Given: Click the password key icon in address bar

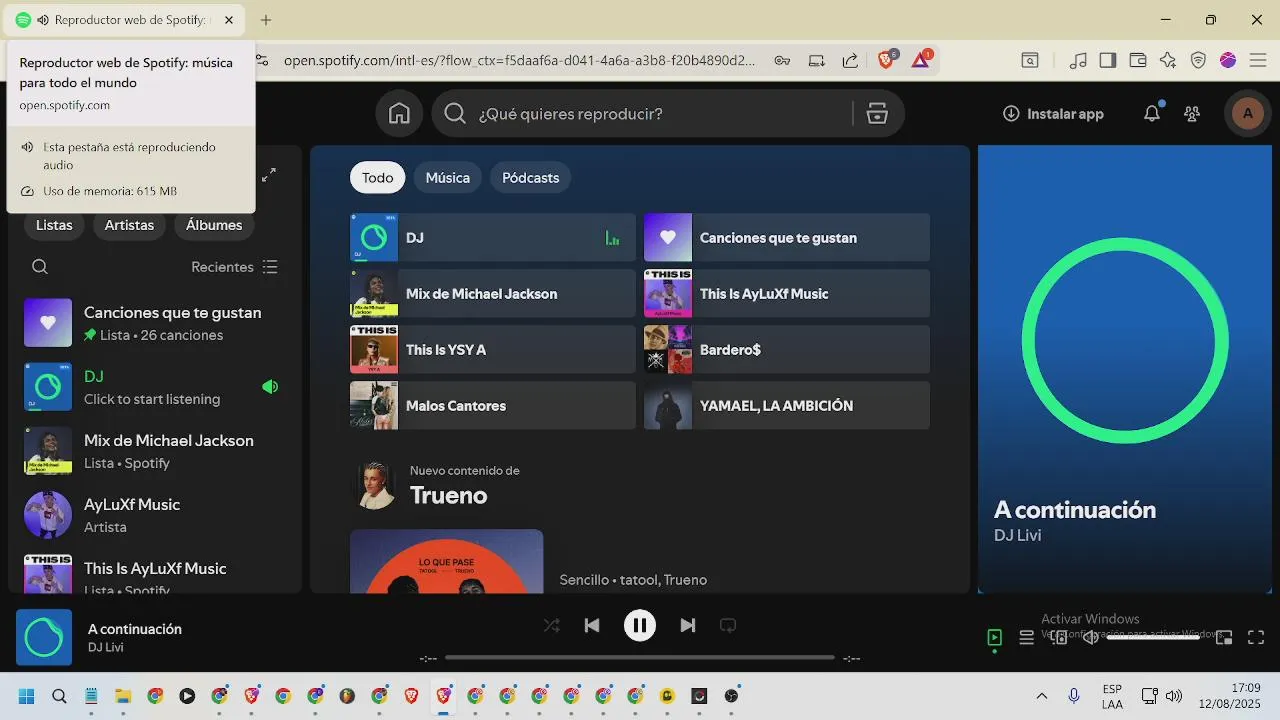Looking at the screenshot, I should point(783,60).
